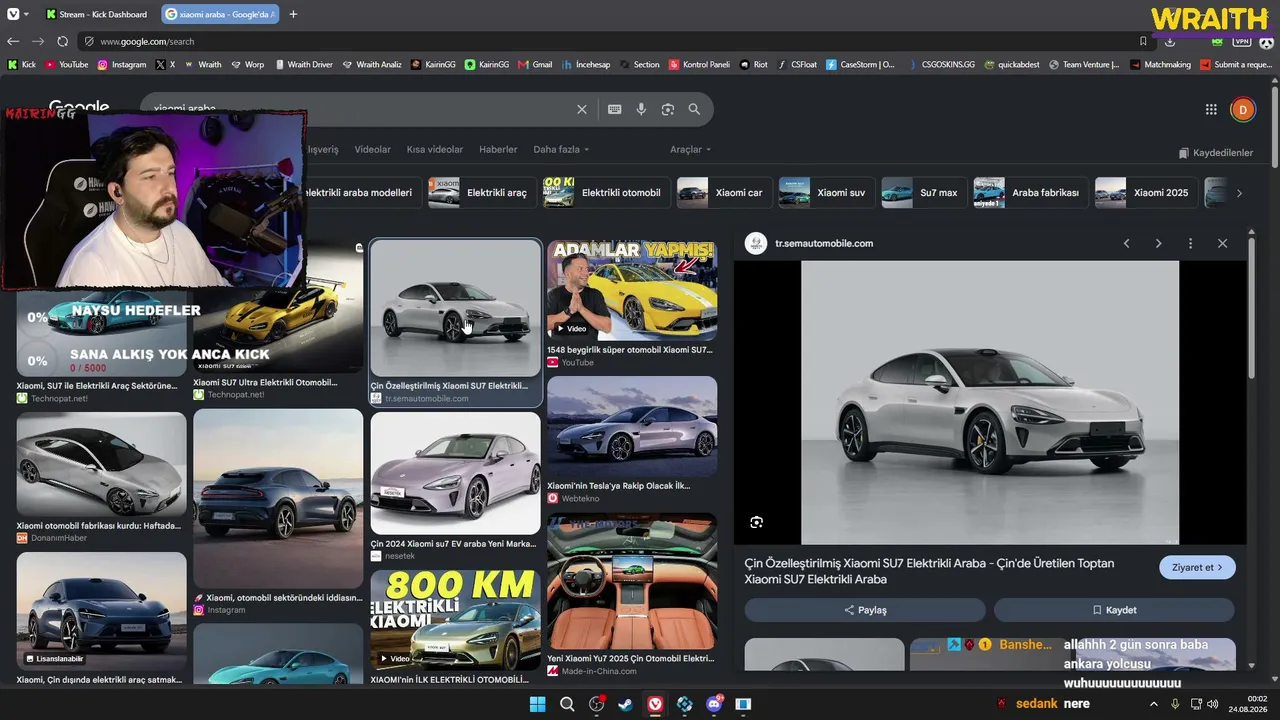Show hidden system tray icons
Image resolution: width=1280 pixels, height=720 pixels.
[x=1153, y=704]
